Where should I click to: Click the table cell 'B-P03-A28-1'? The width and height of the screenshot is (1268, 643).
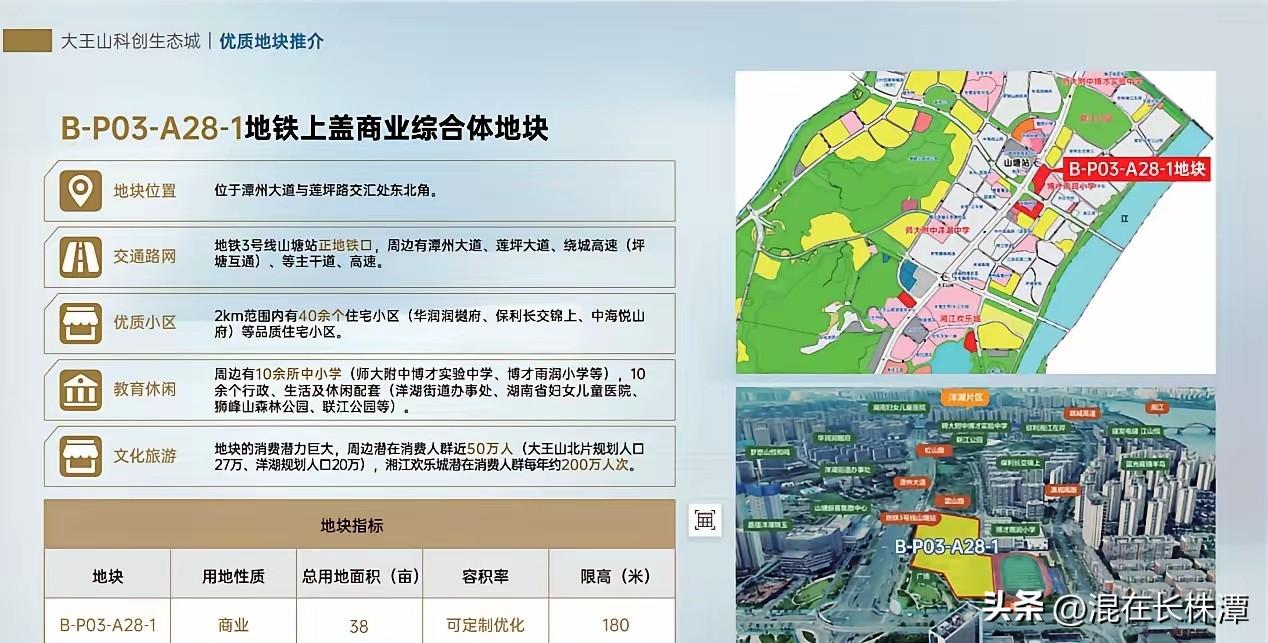click(x=107, y=625)
